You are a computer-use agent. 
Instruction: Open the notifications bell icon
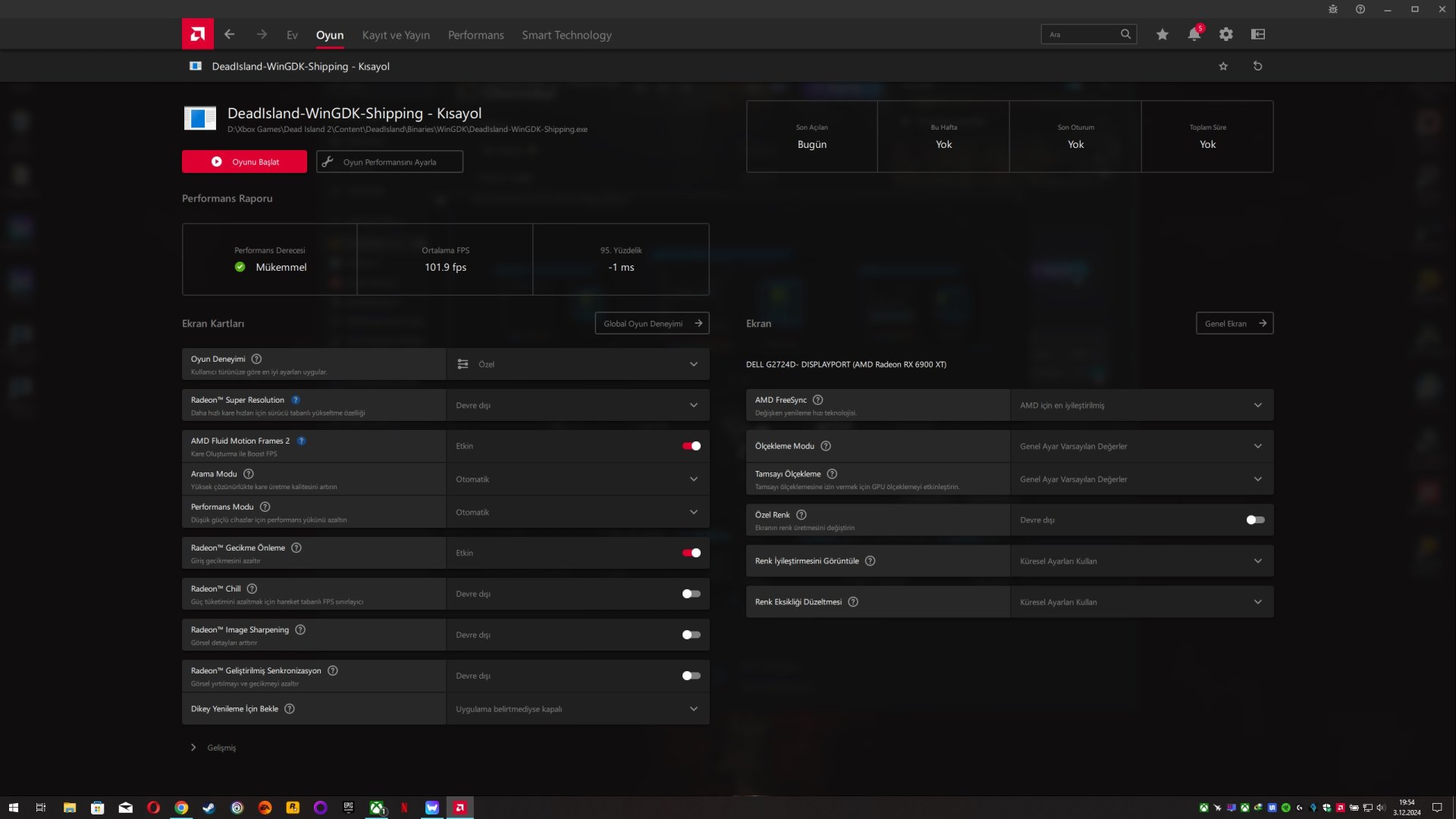click(x=1194, y=34)
